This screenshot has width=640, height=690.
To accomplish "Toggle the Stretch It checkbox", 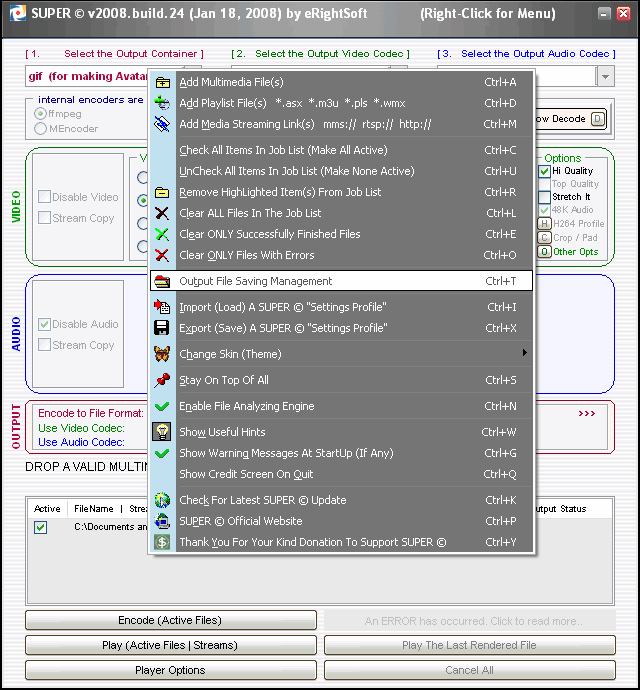I will 544,197.
